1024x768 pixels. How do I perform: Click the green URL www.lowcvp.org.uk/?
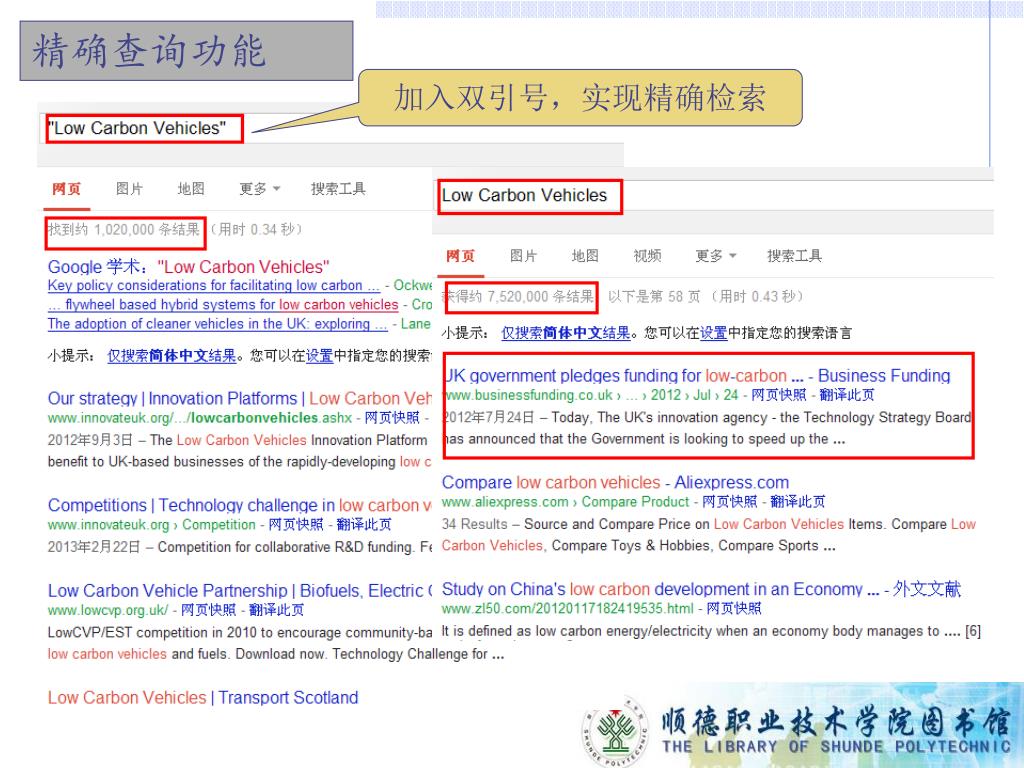[108, 610]
